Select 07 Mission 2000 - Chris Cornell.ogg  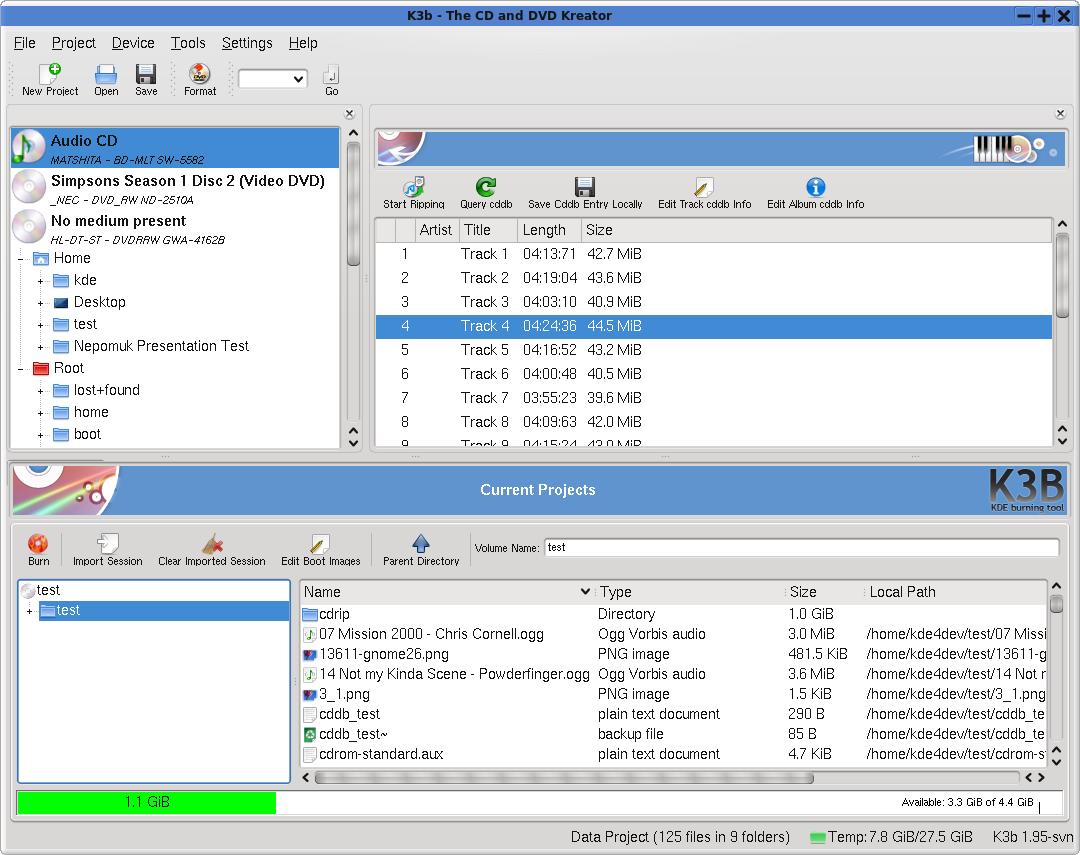point(673,634)
